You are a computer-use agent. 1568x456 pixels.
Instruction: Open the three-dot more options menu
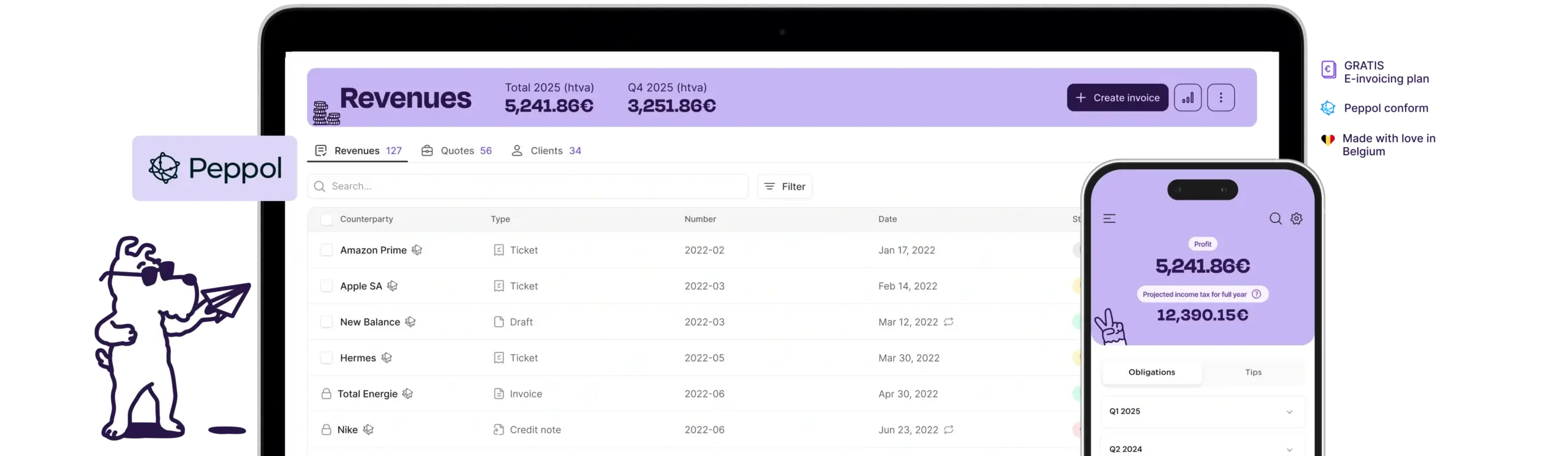(1220, 98)
